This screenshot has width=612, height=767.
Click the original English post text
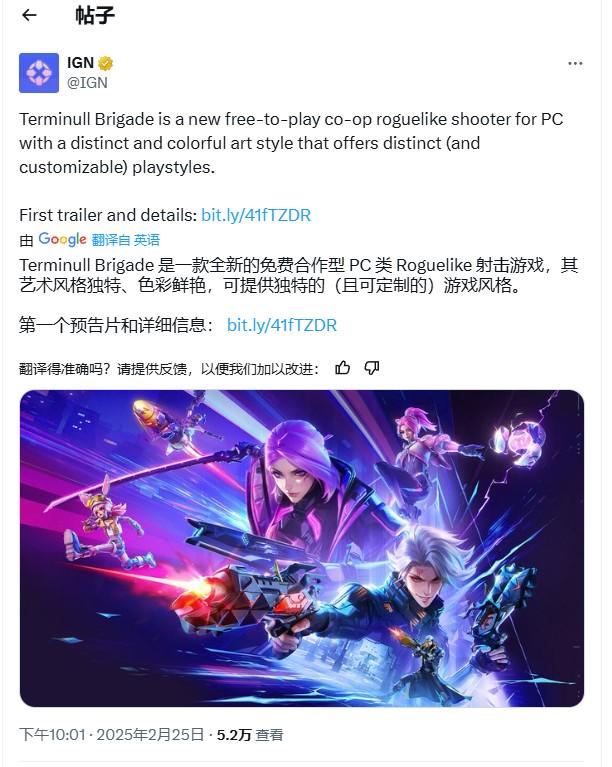tap(292, 143)
